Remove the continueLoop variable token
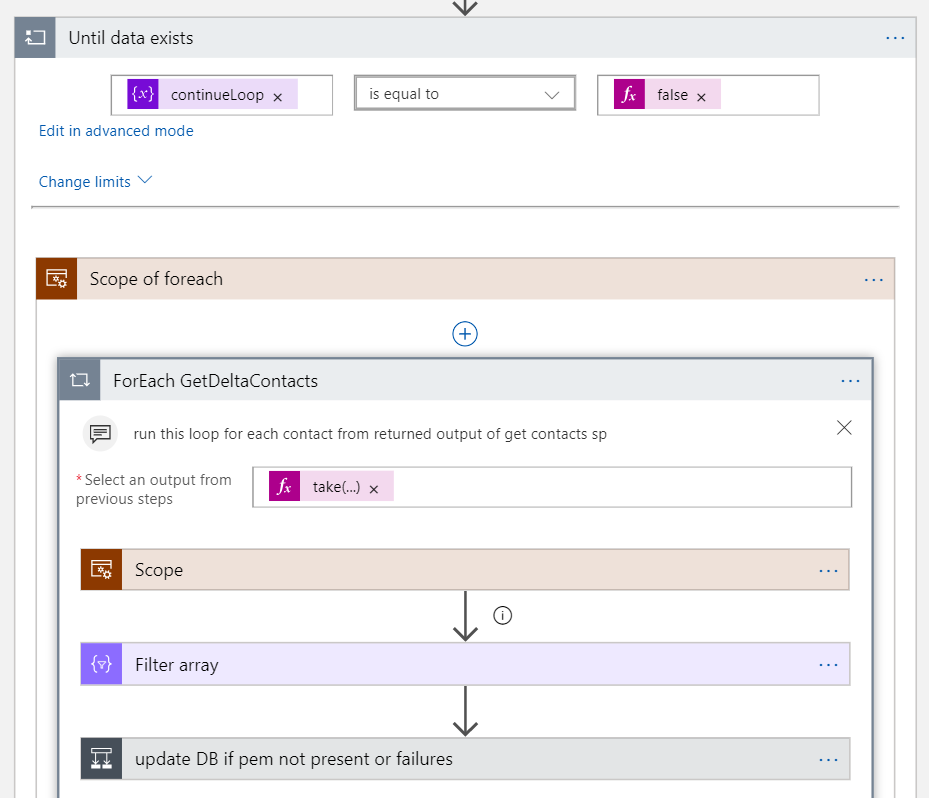This screenshot has height=807, width=929. (278, 96)
